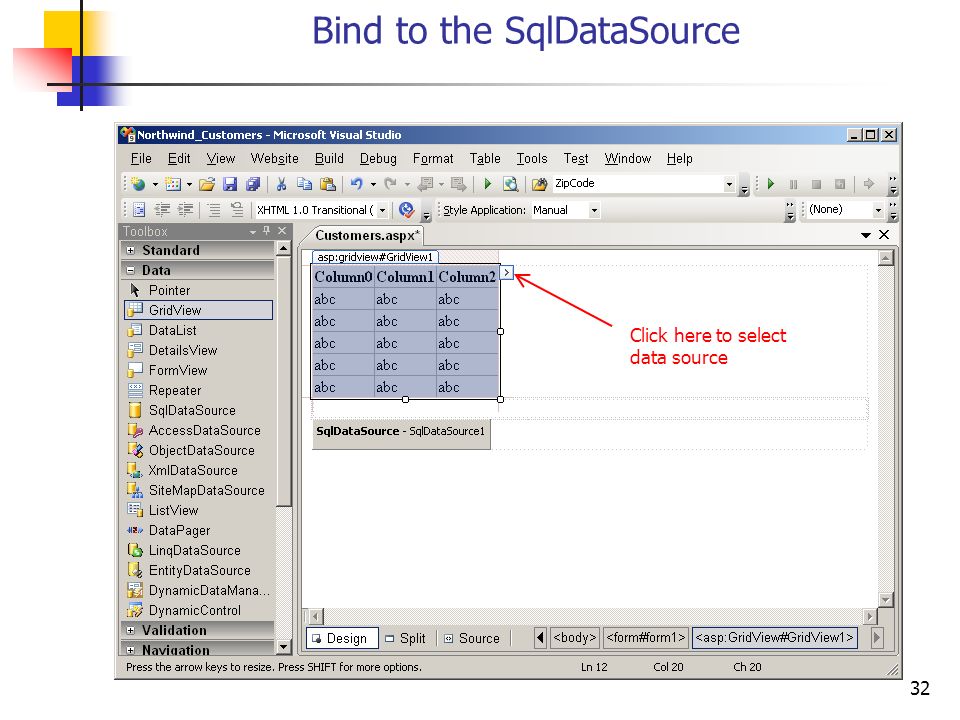Click the debug Continue green arrow

[x=771, y=184]
